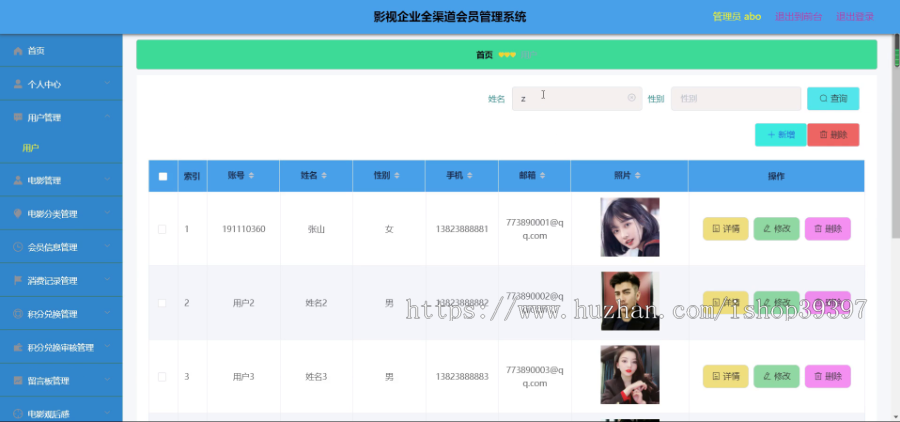Open the 用户 submenu item

click(61, 148)
